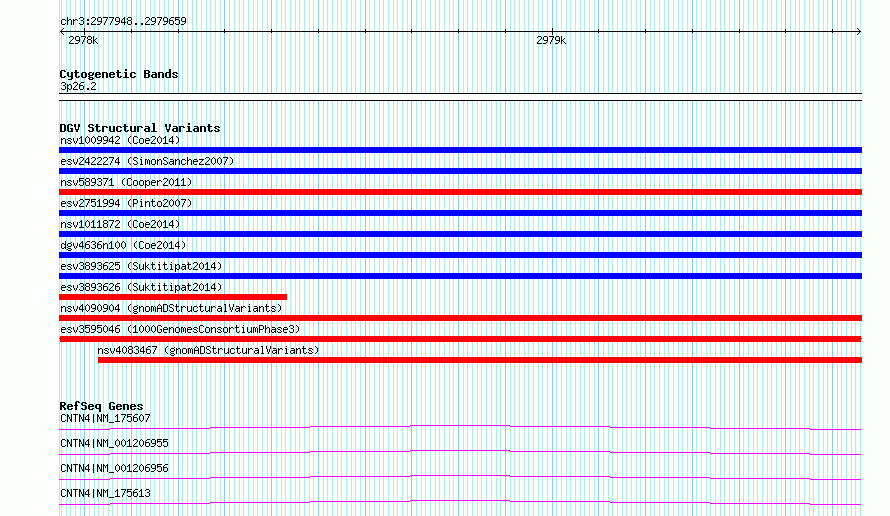
Task: Click the right arrow on the ruler
Action: point(859,32)
